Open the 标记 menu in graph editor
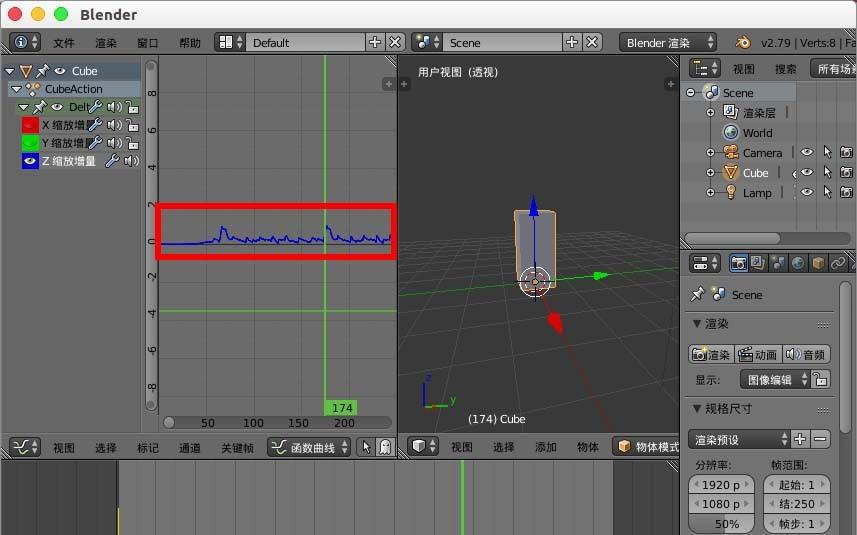The width and height of the screenshot is (857, 535). [x=148, y=448]
